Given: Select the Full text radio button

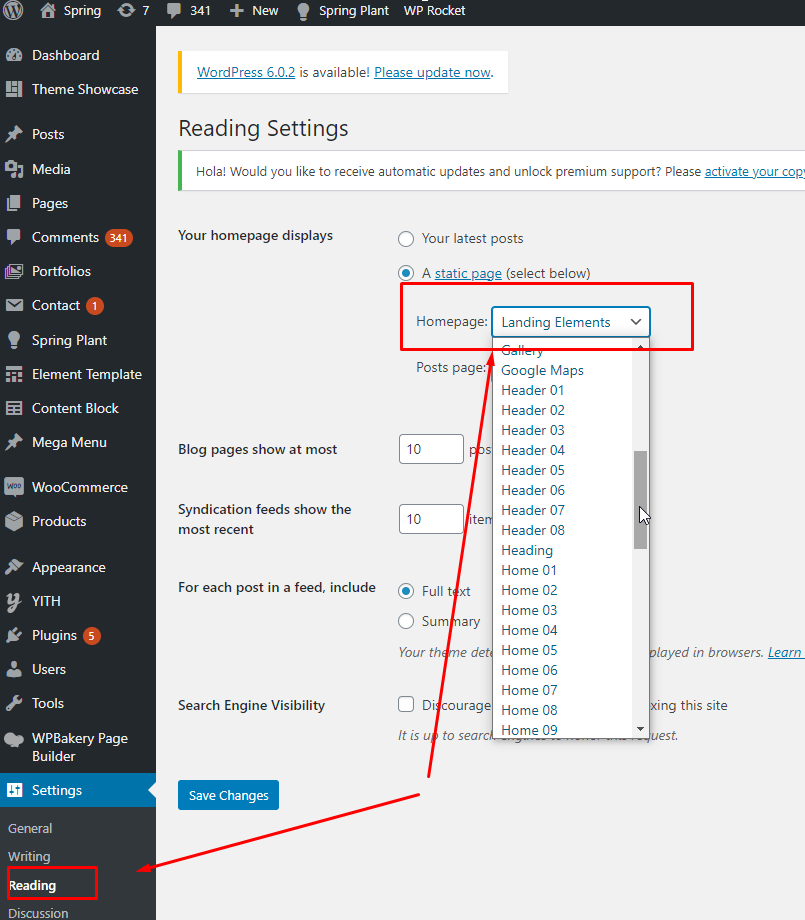Looking at the screenshot, I should (x=405, y=591).
